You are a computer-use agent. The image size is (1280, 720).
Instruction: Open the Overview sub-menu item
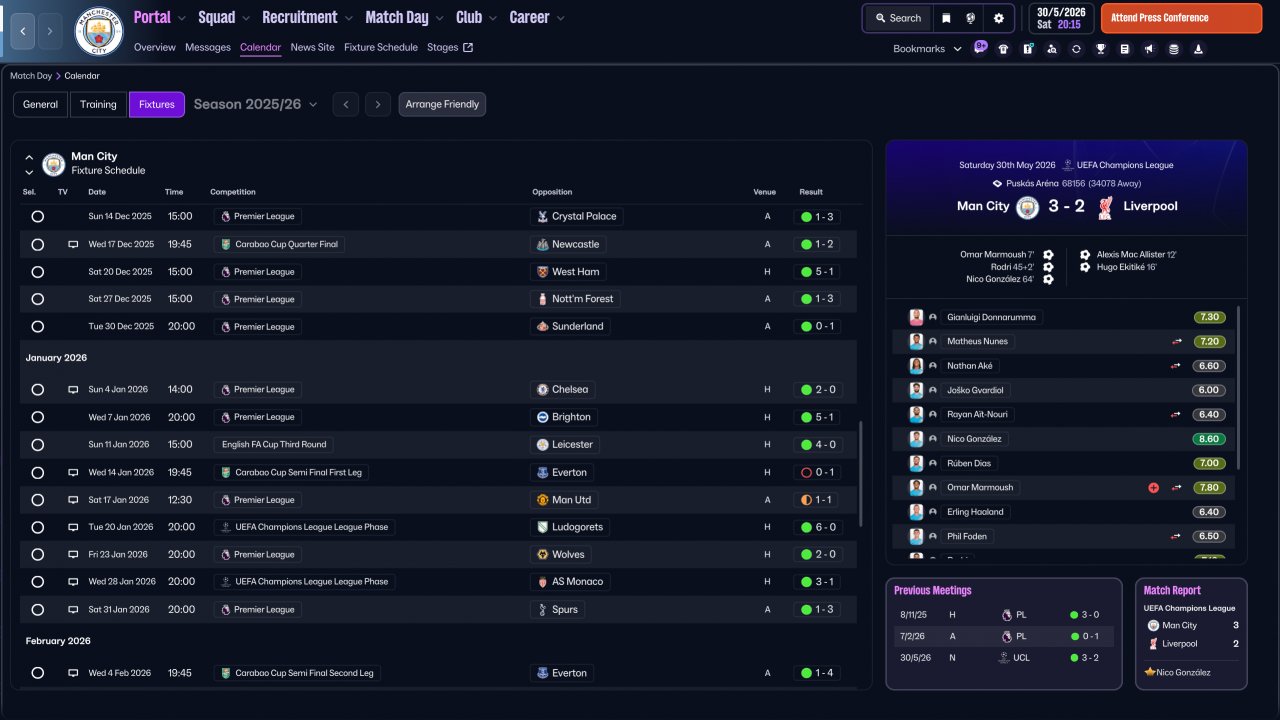[154, 47]
